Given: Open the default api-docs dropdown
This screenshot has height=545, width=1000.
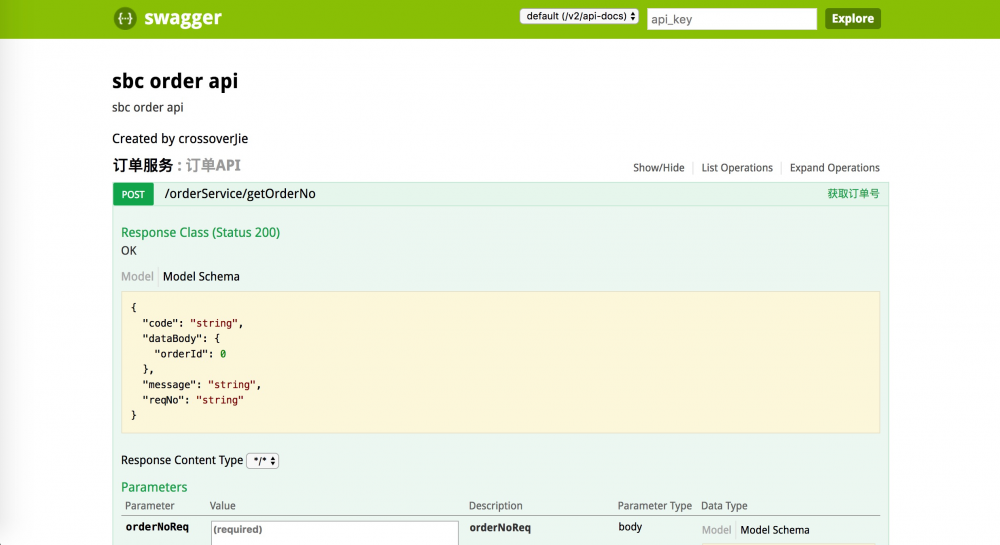Looking at the screenshot, I should click(x=579, y=17).
